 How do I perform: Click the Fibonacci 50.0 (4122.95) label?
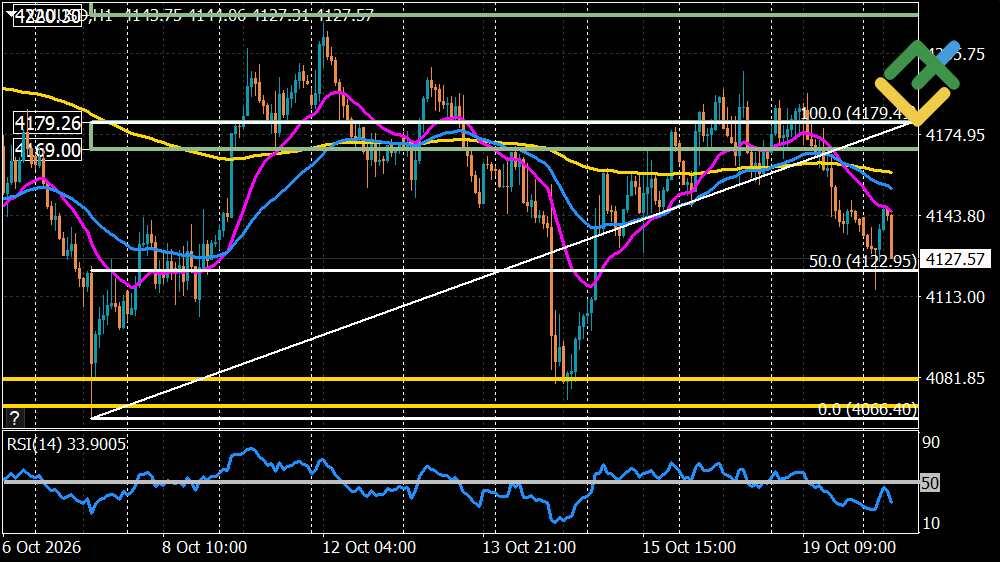click(x=862, y=260)
